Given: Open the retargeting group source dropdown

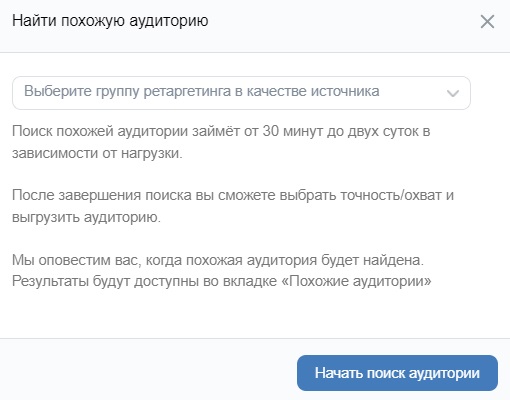Looking at the screenshot, I should click(241, 93).
